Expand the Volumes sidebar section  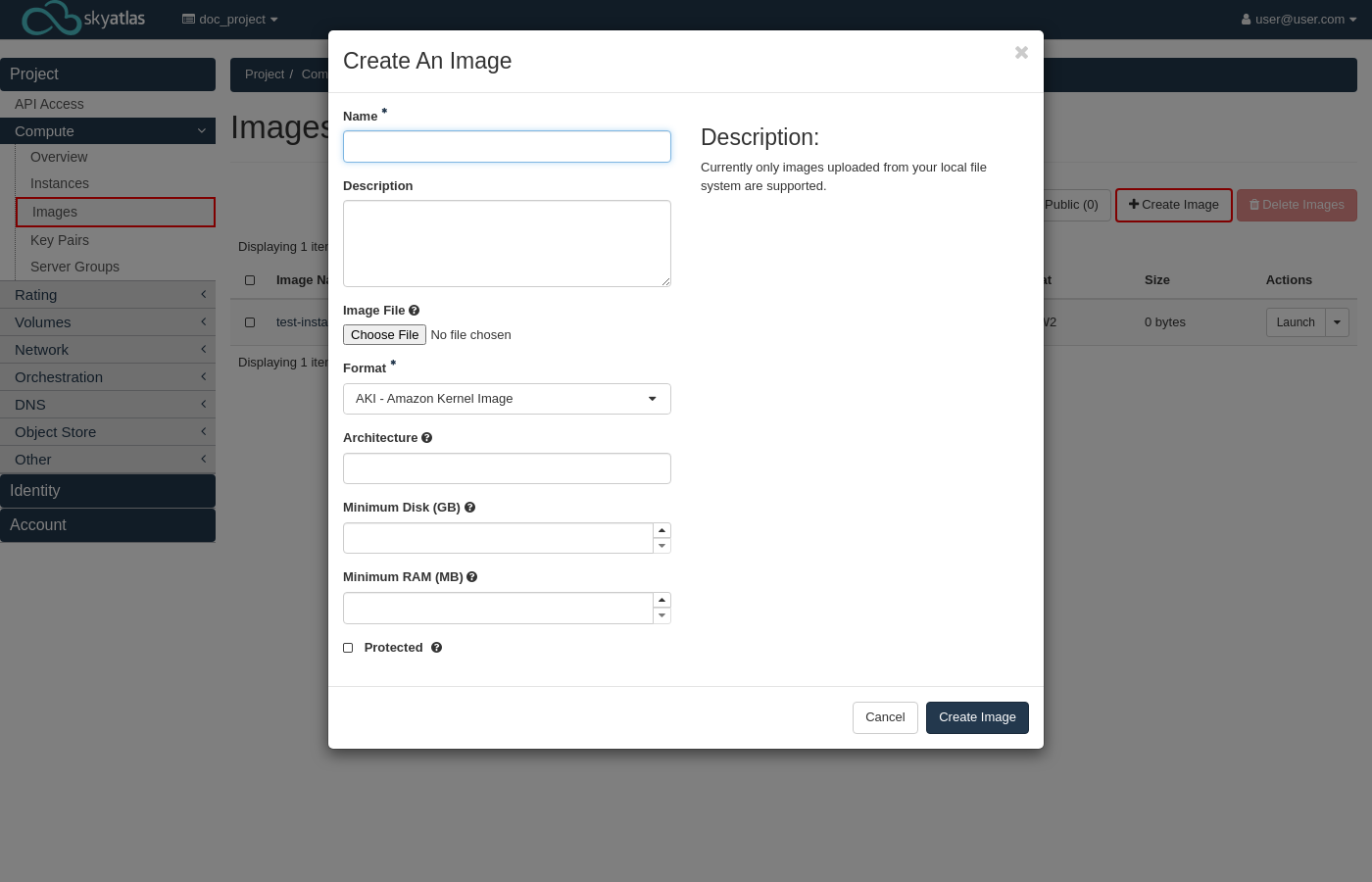tap(108, 322)
